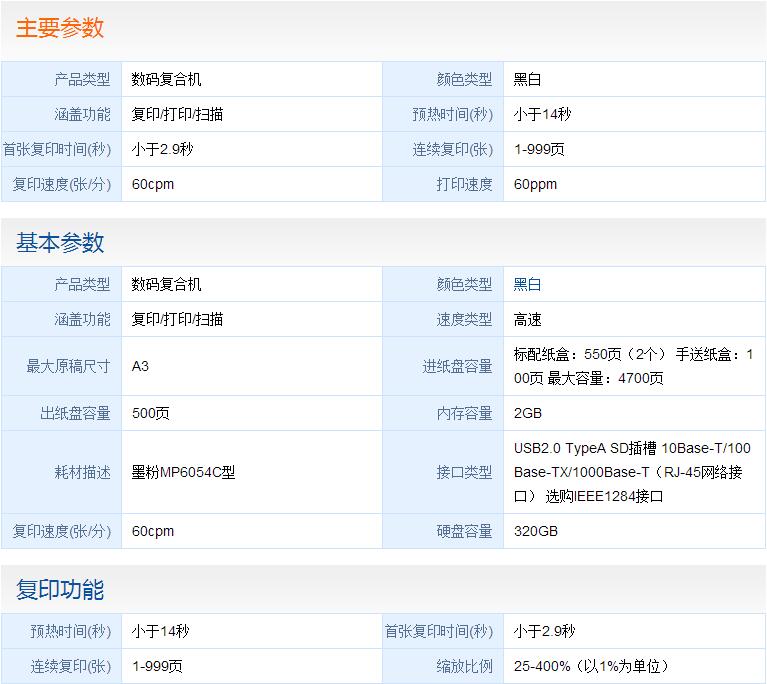Select 小于14秒 value in 主要参数 section
Image resolution: width=767 pixels, height=684 pixels.
click(x=542, y=114)
